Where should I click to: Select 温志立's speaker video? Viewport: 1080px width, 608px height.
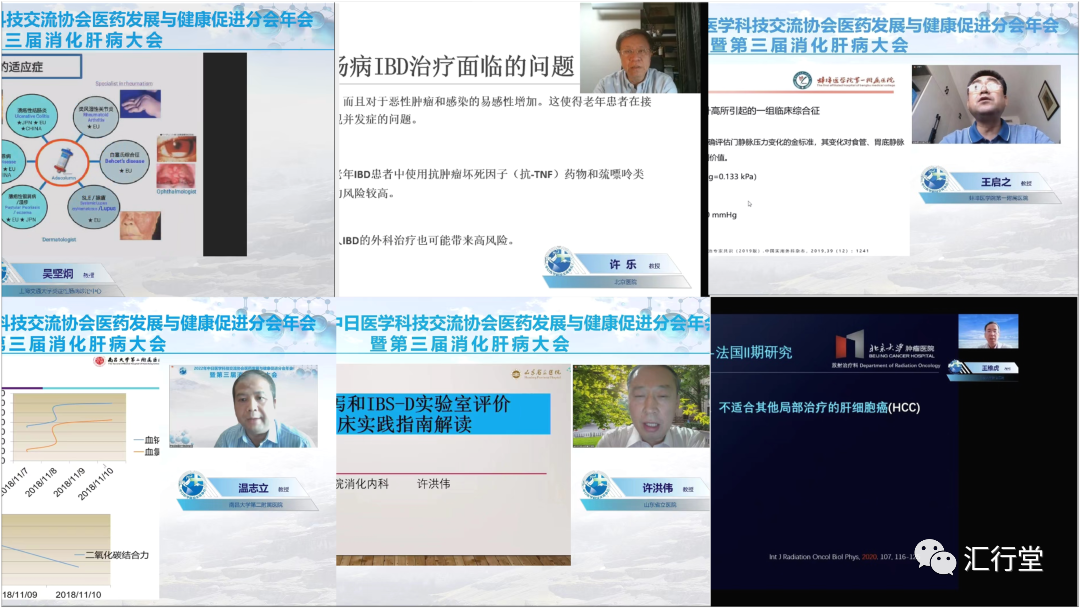click(x=243, y=406)
